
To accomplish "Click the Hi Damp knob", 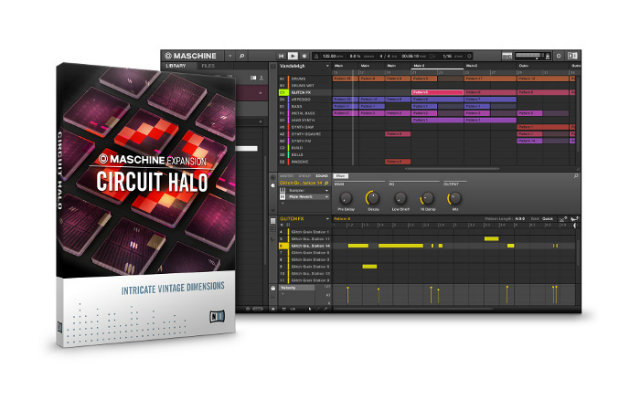I will (x=427, y=198).
